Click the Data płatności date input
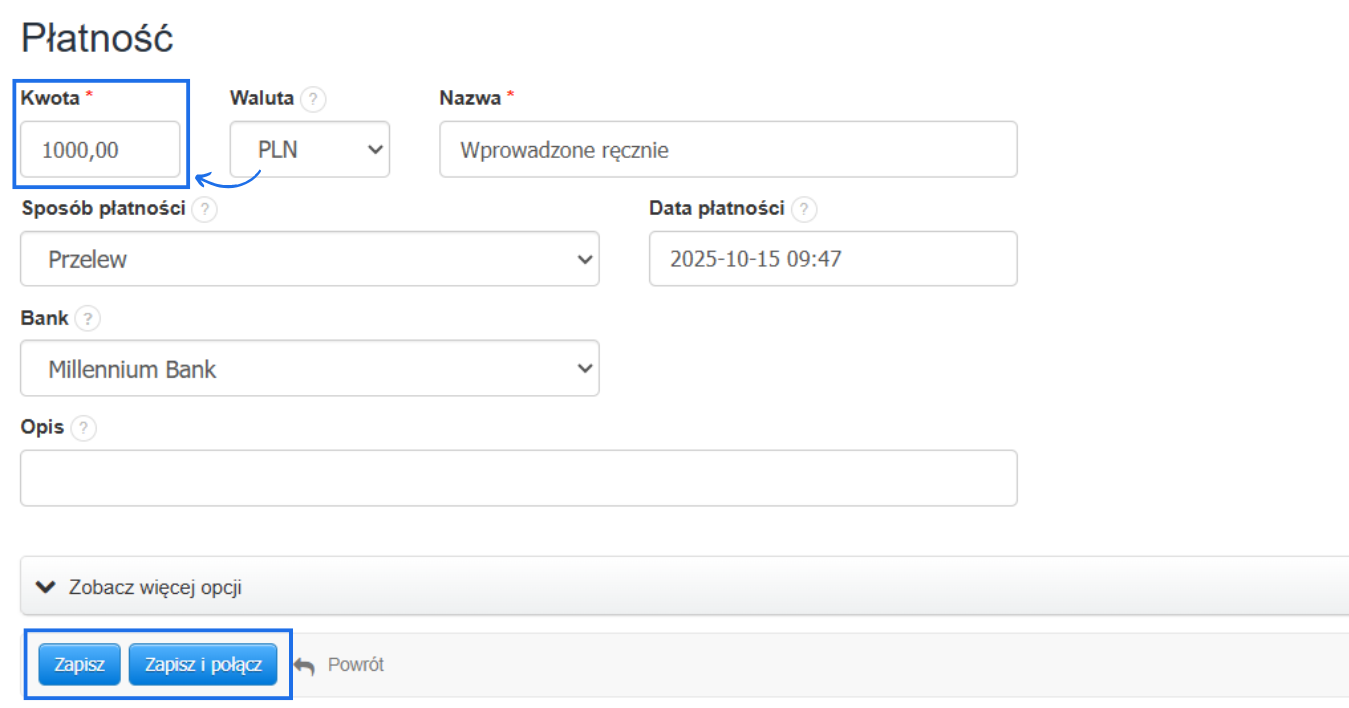Image resolution: width=1349 pixels, height=708 pixels. (832, 259)
